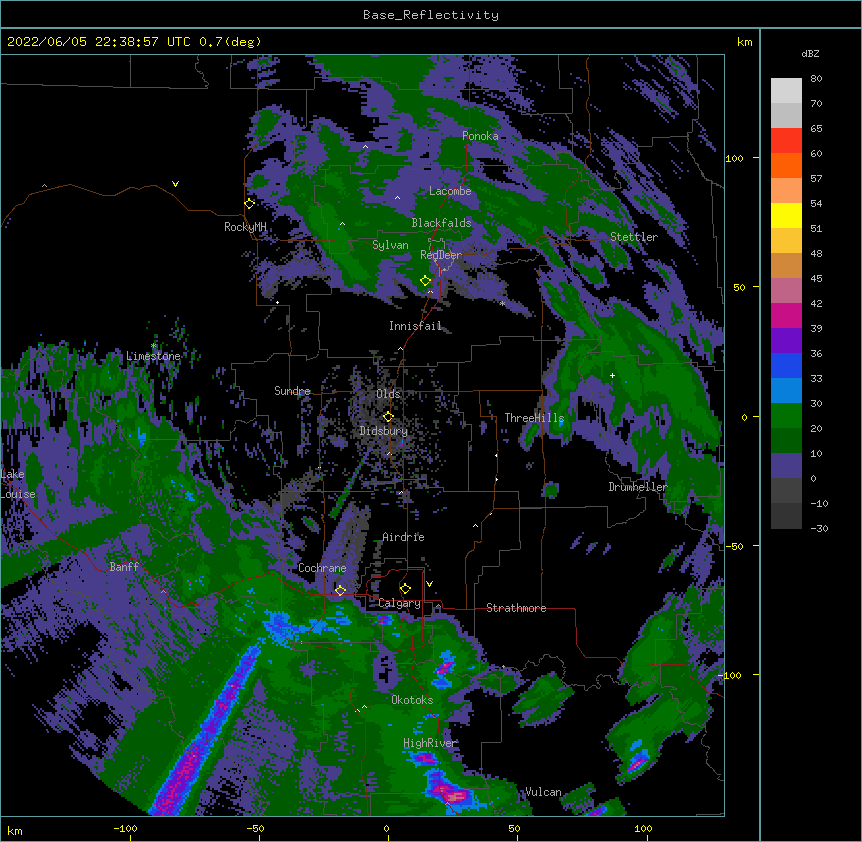Select the yellow station marker between Olds and Didsbury
This screenshot has width=862, height=842.
click(x=389, y=417)
